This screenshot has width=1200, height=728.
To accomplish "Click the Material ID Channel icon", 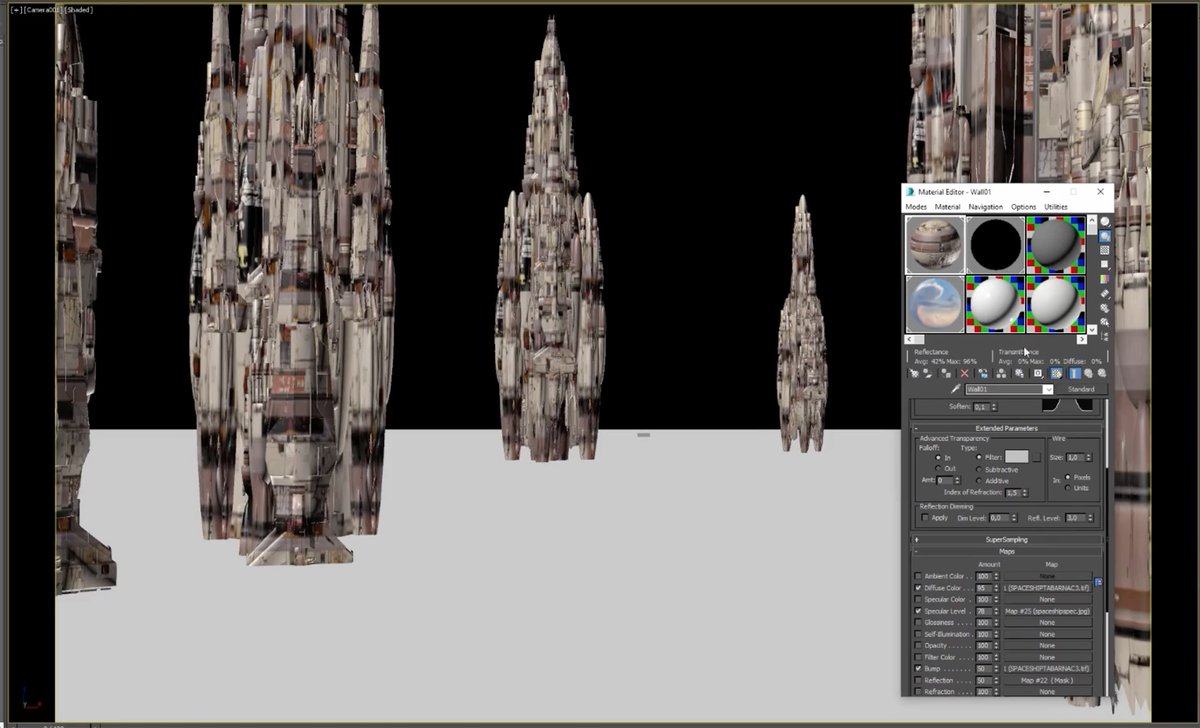I will 1038,373.
